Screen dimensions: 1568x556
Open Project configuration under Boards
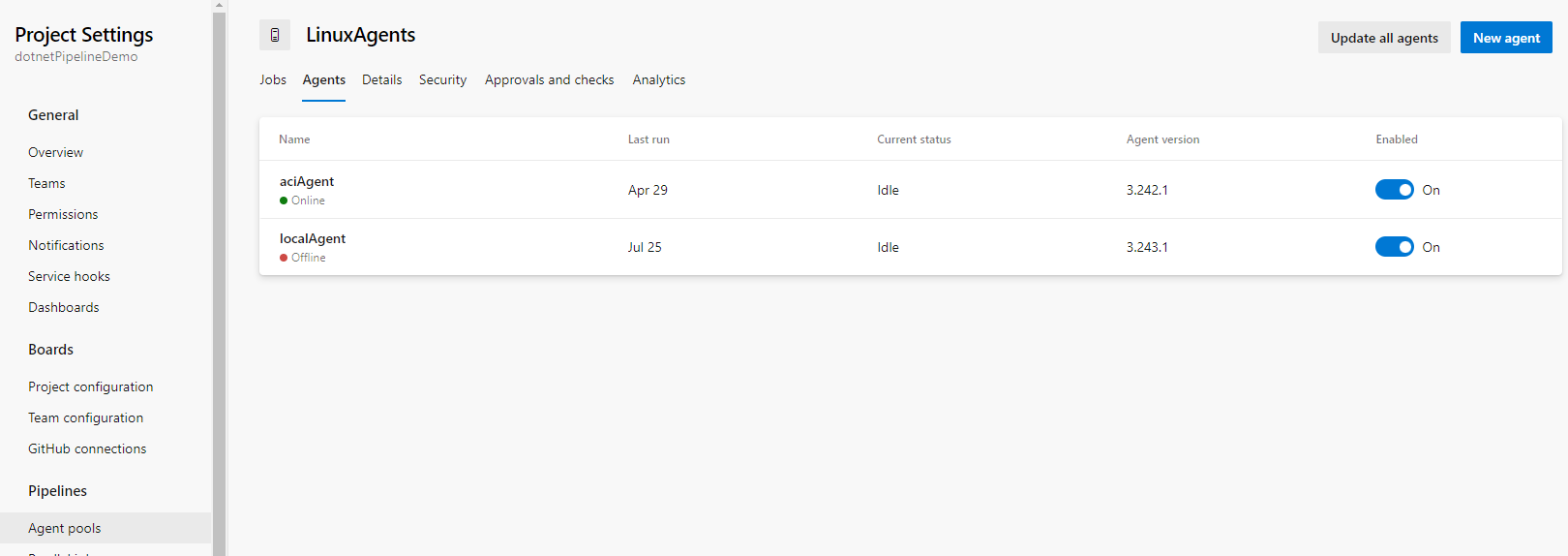(90, 386)
